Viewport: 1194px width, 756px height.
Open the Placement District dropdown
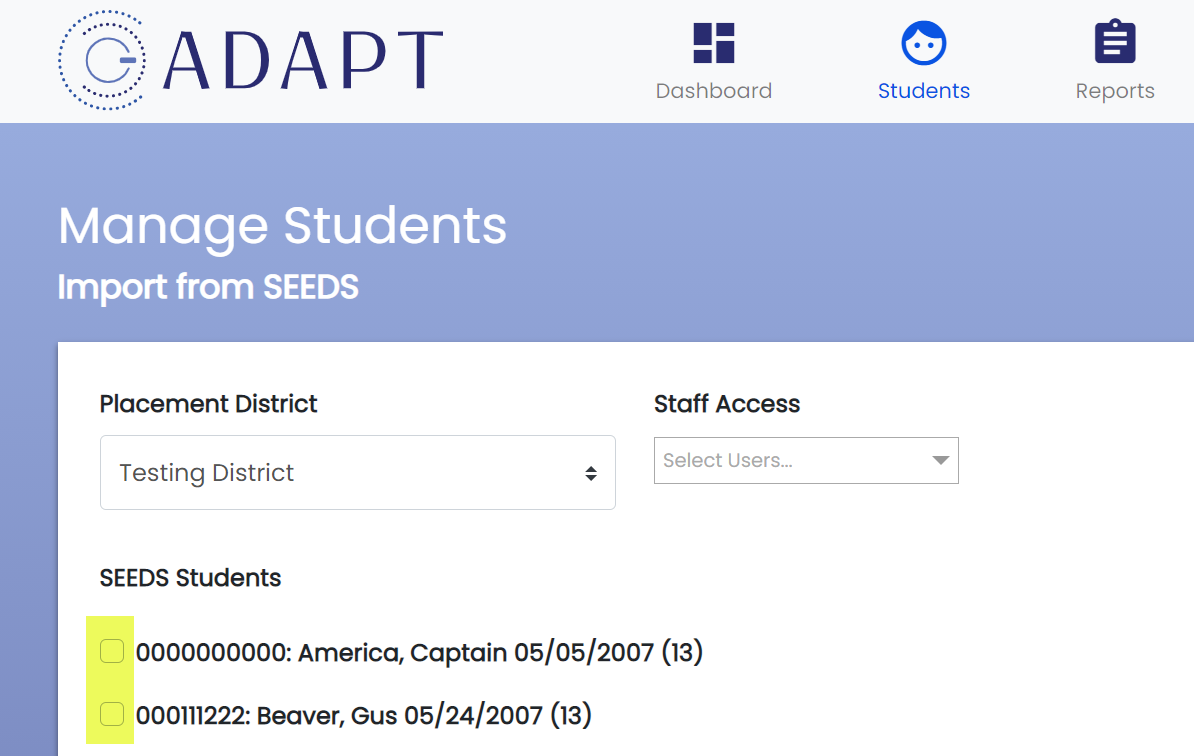357,473
